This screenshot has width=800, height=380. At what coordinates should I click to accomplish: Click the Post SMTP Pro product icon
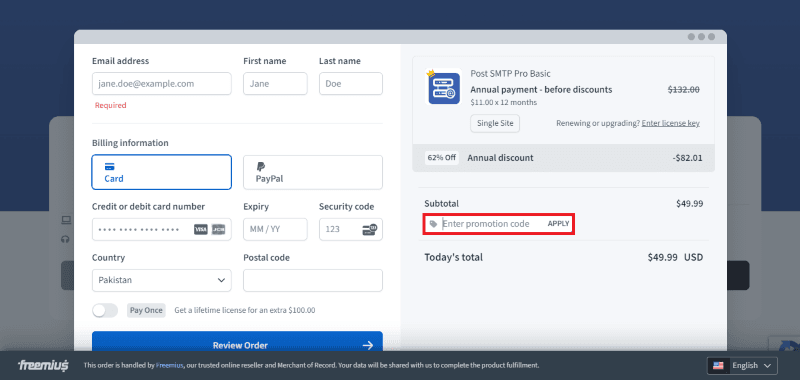(444, 87)
